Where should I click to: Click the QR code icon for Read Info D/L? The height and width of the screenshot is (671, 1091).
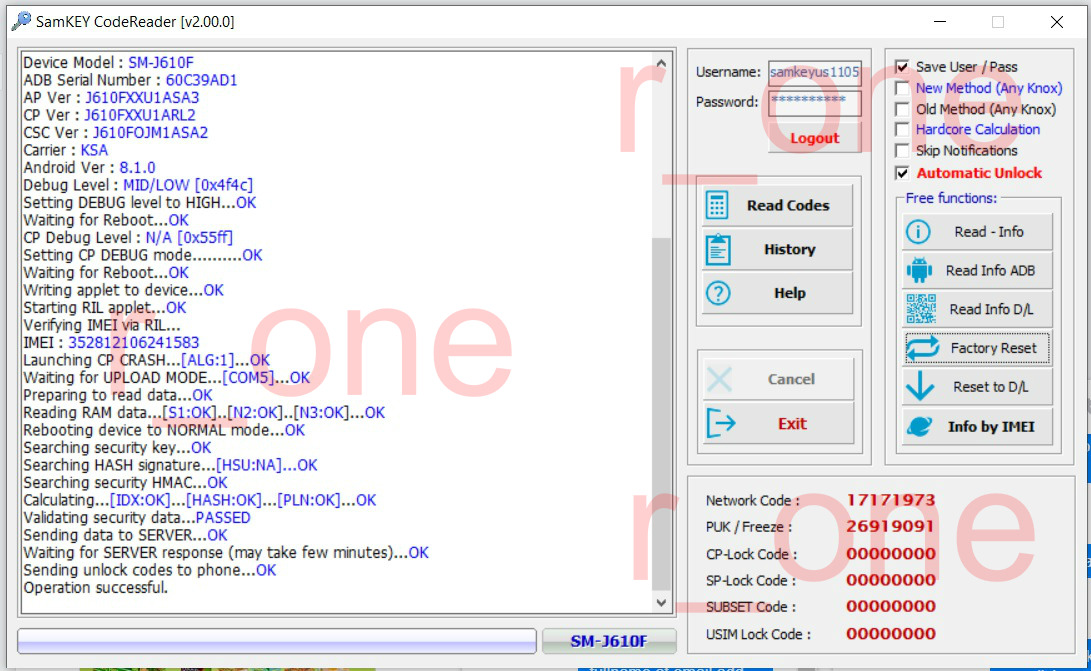[x=921, y=309]
